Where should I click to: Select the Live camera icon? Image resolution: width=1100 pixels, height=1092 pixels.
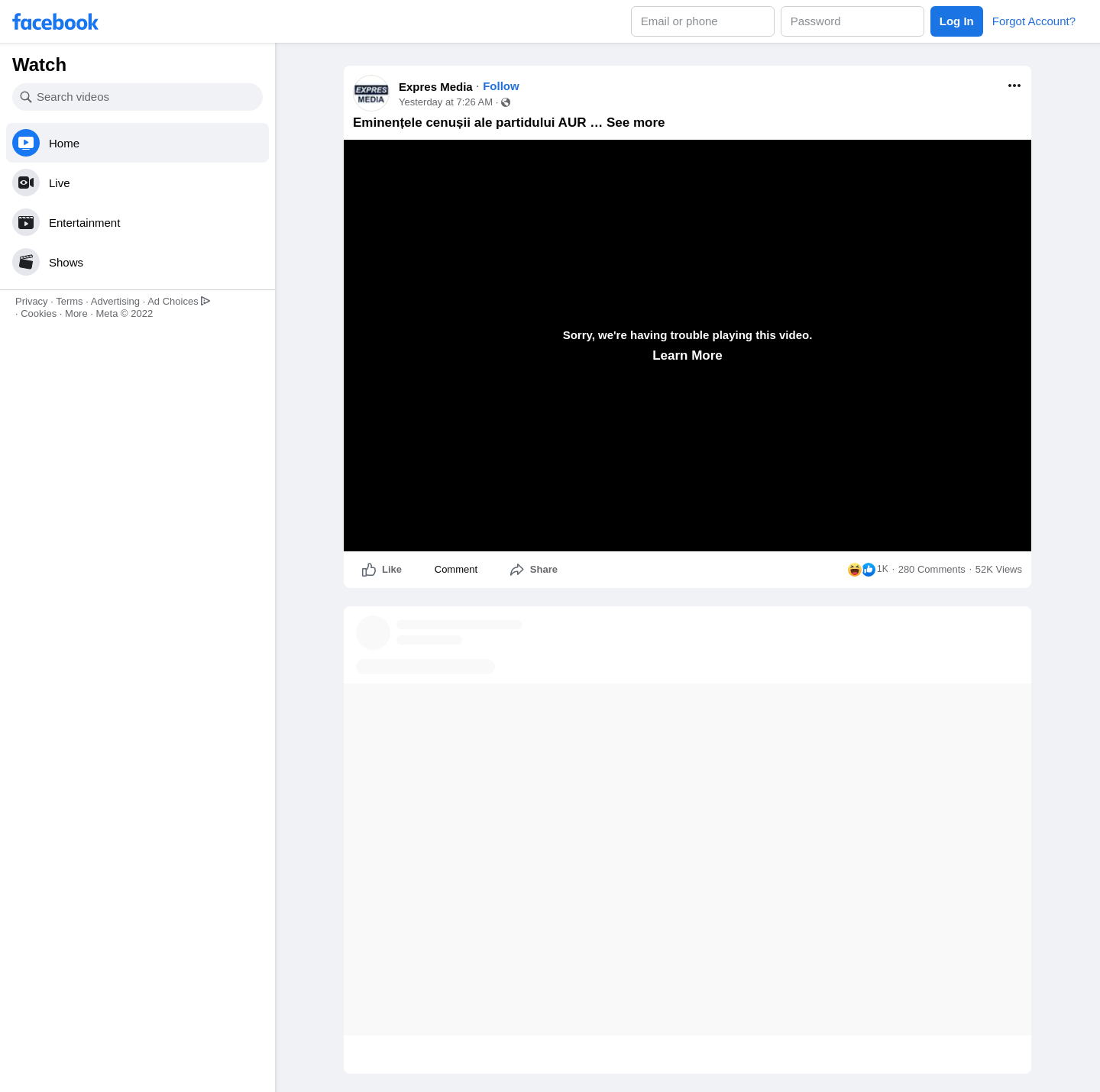(x=26, y=183)
